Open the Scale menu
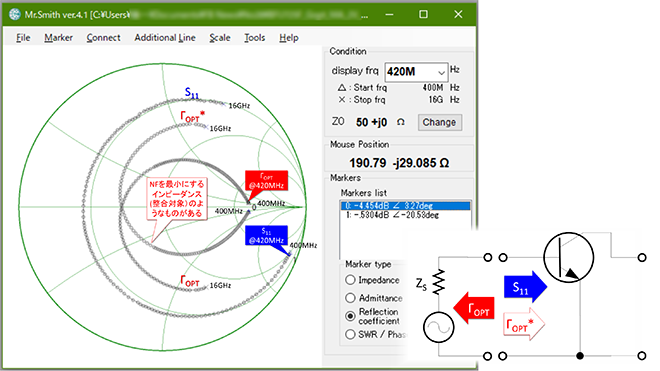The image size is (660, 371). click(220, 37)
